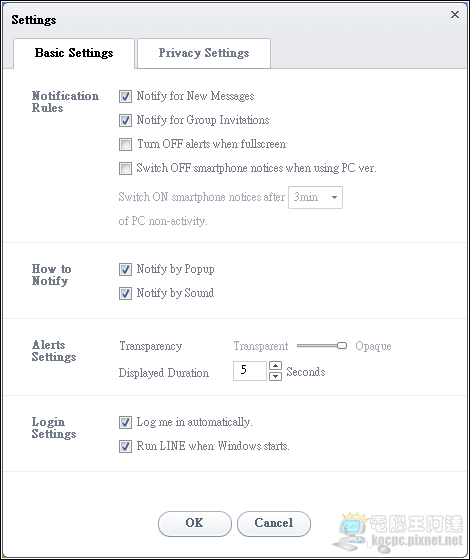
Task: Switch to the Privacy Settings tab
Action: 204,53
